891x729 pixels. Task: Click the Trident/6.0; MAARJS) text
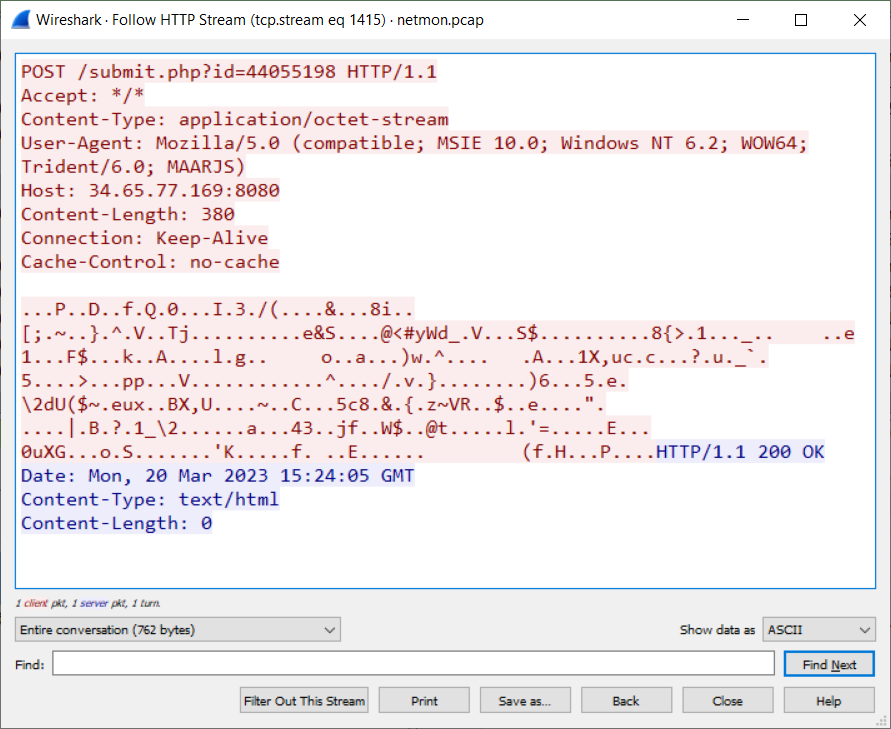(133, 166)
